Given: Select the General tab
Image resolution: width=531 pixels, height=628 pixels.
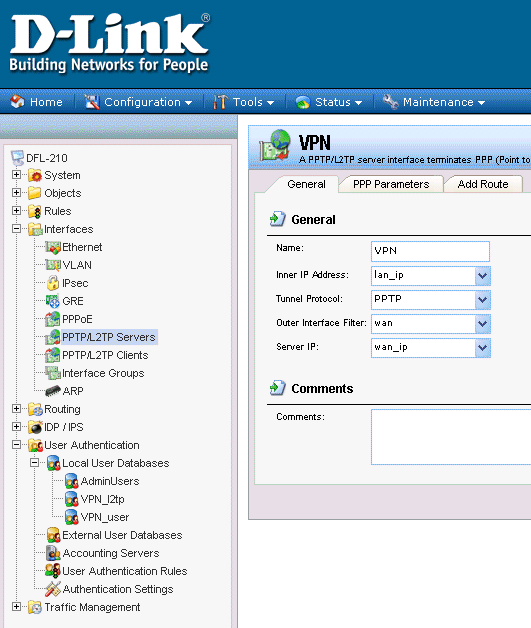Looking at the screenshot, I should pos(306,184).
